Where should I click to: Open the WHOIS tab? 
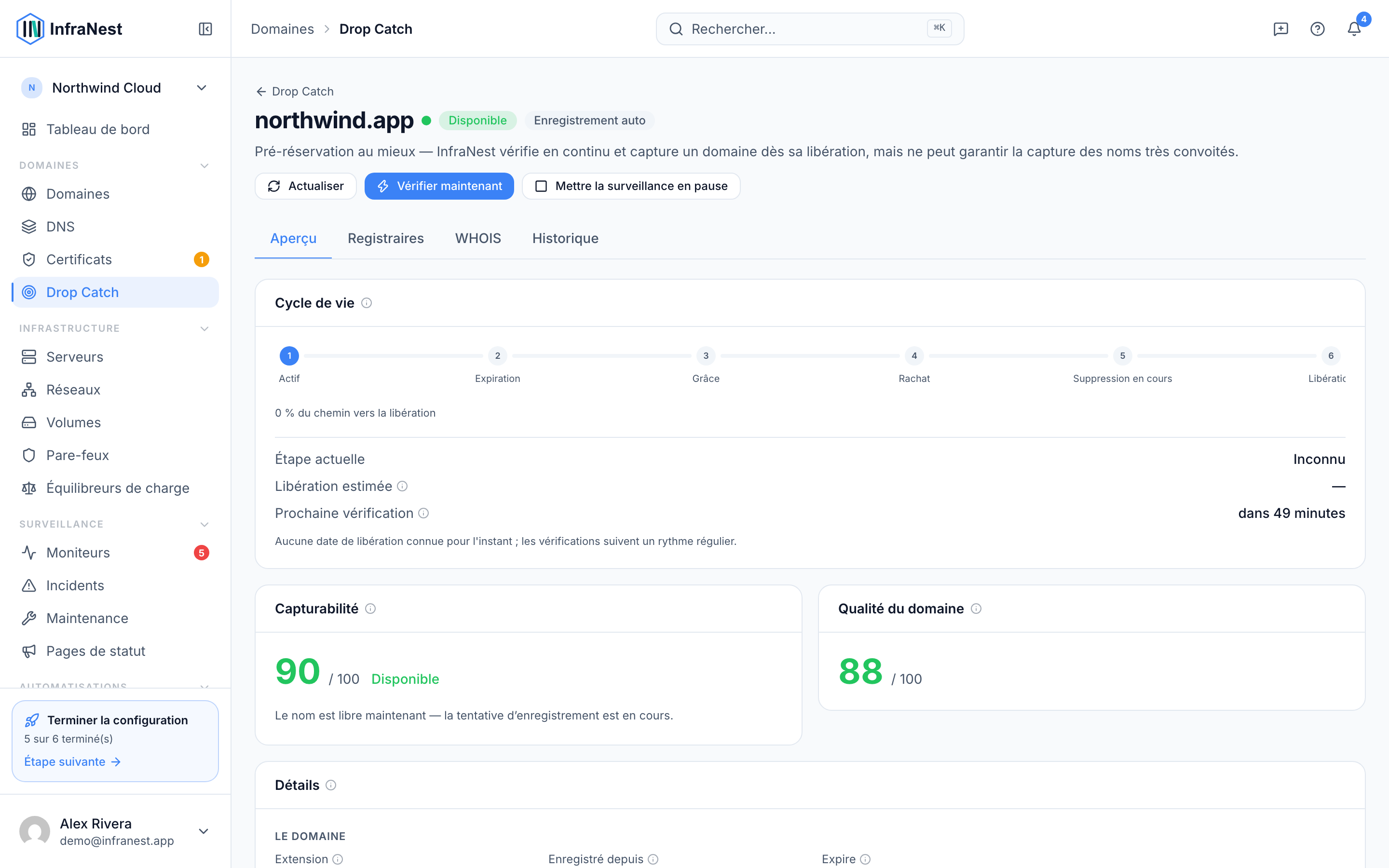coord(478,238)
